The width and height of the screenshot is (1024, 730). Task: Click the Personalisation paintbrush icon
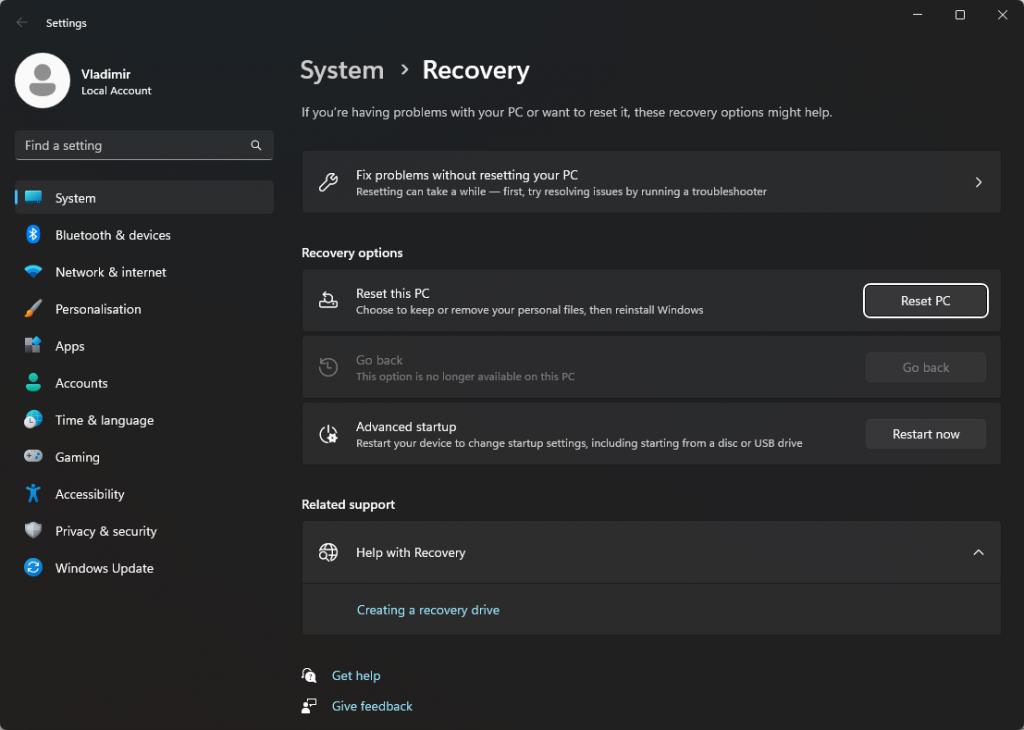(x=33, y=309)
